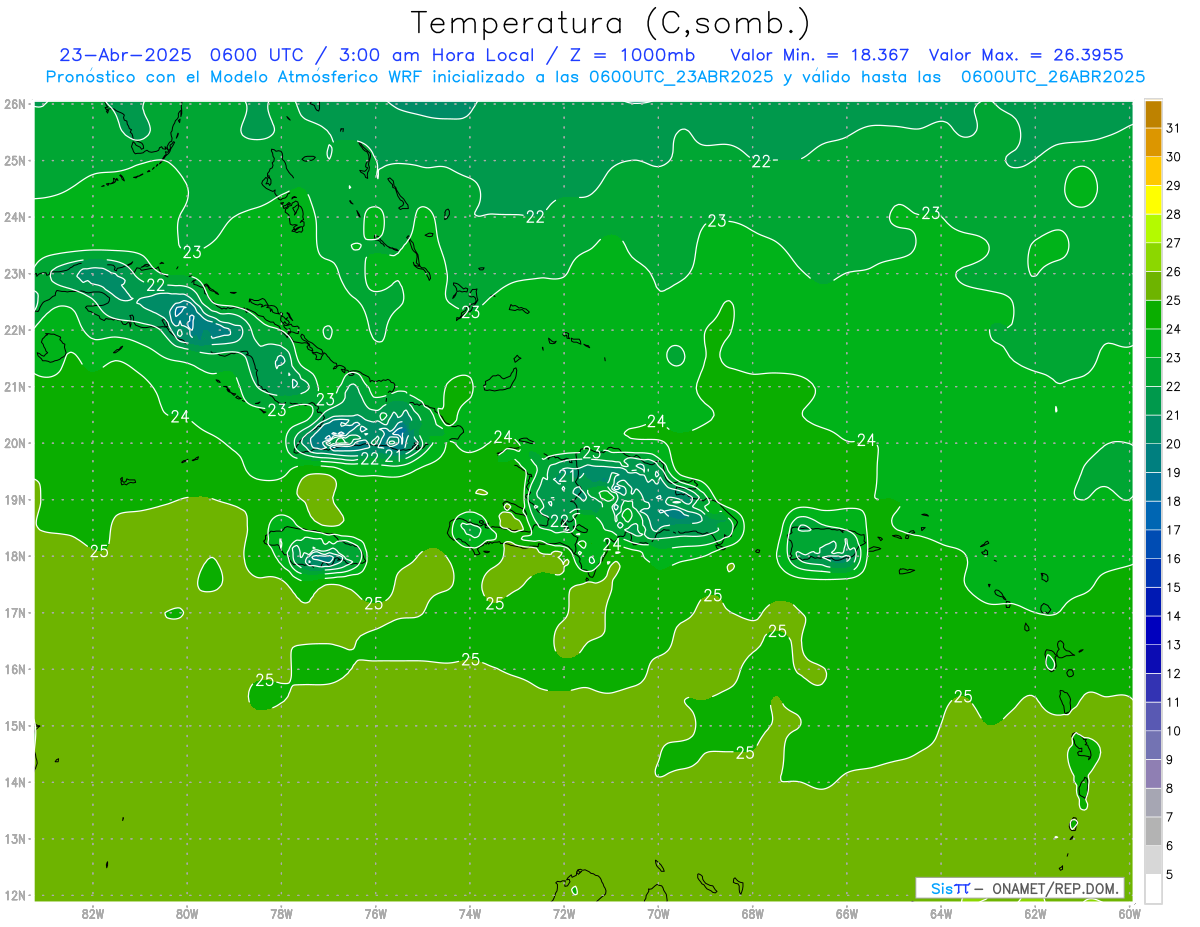
Task: Click the '72W' longitude axis label
Action: point(564,913)
